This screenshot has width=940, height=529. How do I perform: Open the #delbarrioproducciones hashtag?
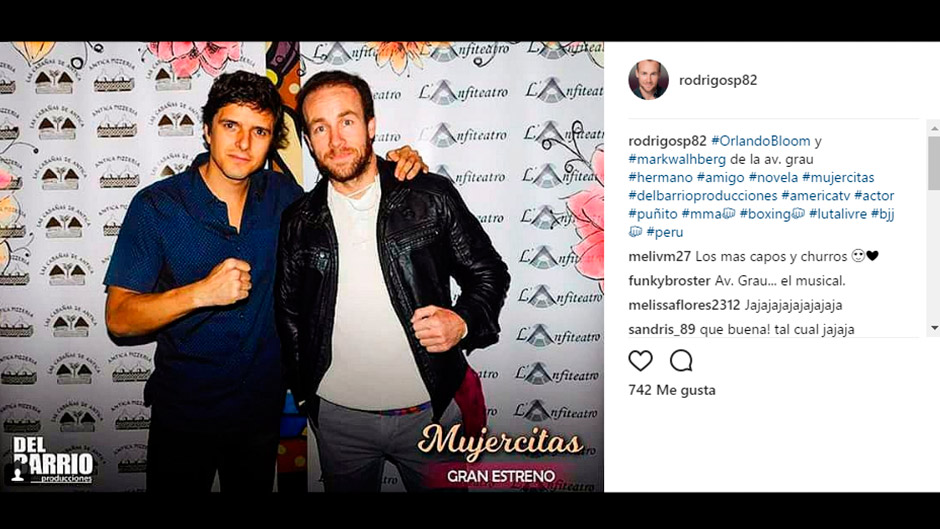point(703,196)
